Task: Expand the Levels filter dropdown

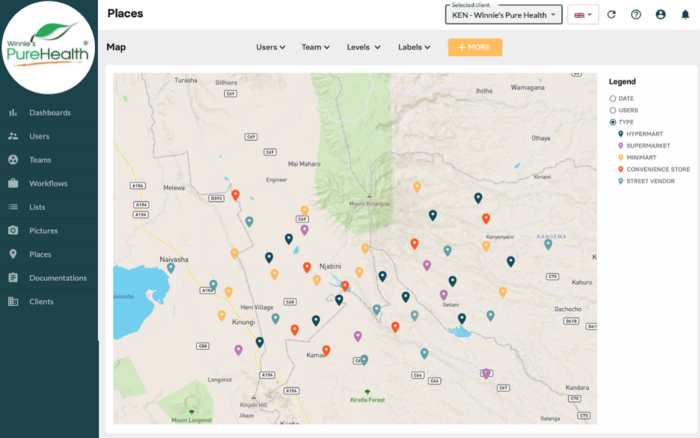Action: (x=363, y=47)
